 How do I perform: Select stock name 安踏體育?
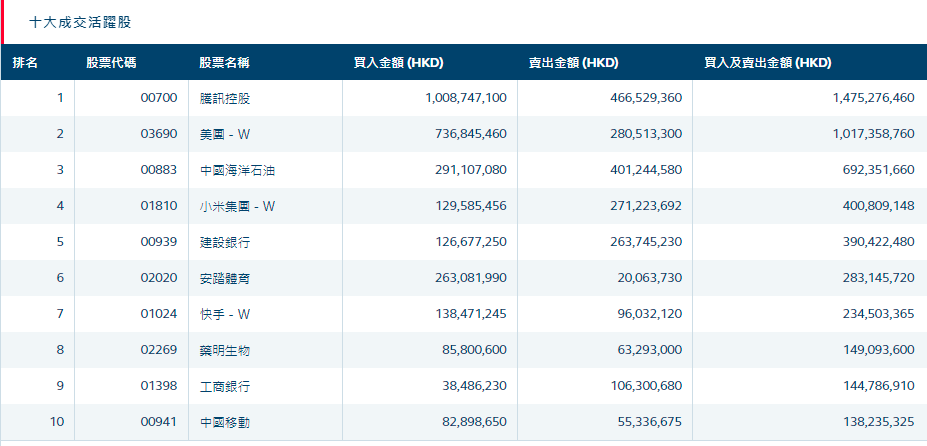click(225, 278)
